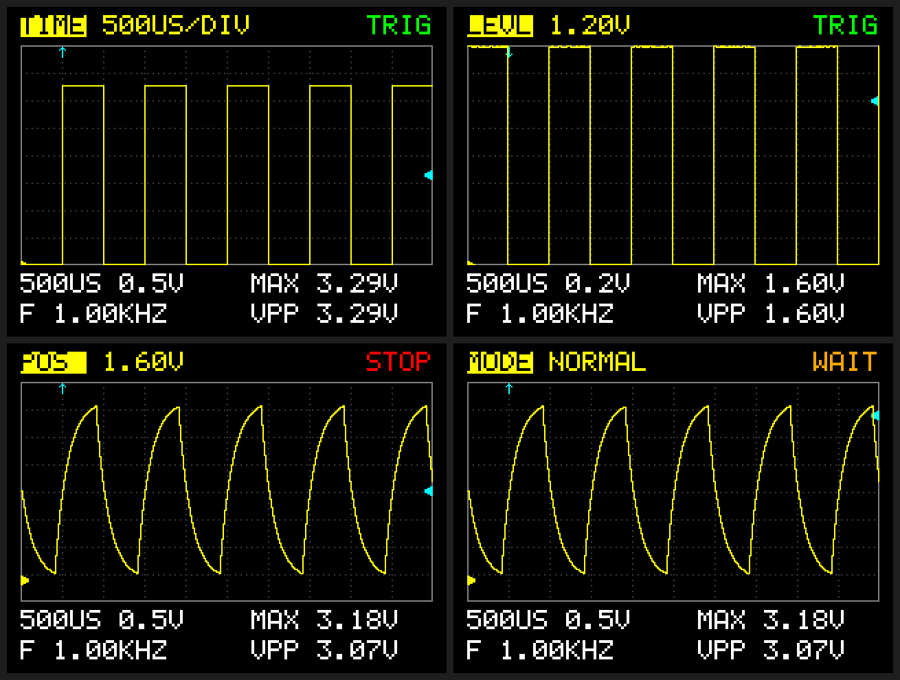
Task: Click the cyan trigger level marker in LEVL panel
Action: pos(875,101)
